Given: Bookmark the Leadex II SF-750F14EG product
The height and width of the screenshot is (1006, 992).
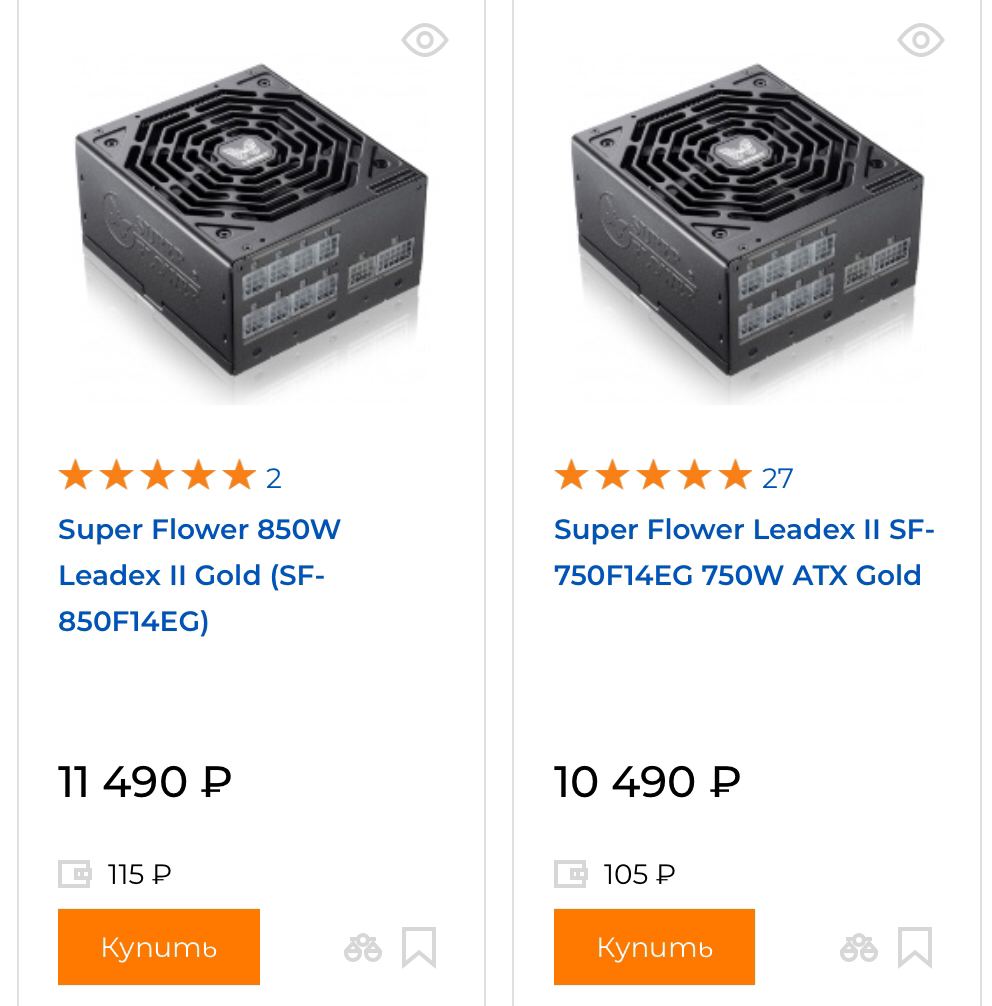Looking at the screenshot, I should 915,947.
